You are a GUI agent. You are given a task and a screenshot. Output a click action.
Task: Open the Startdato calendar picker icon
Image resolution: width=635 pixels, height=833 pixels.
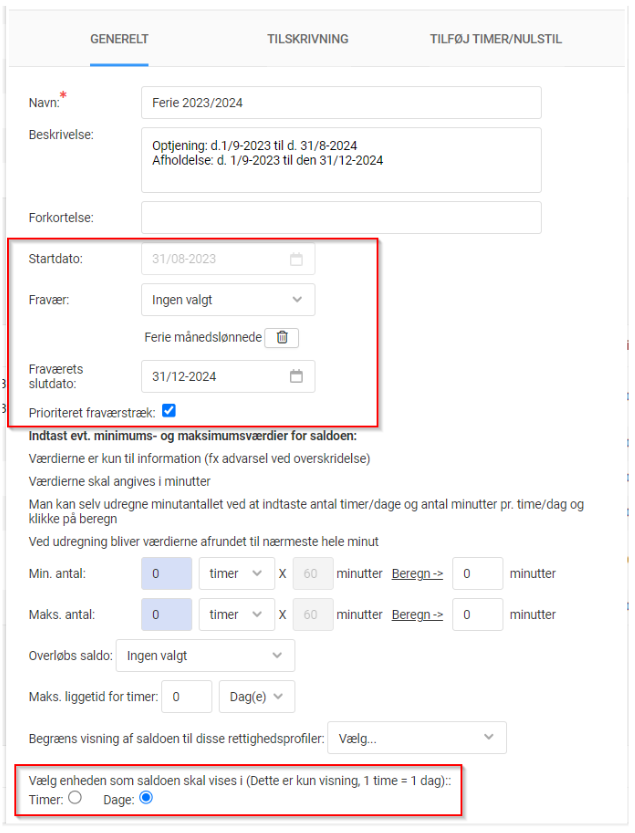click(x=296, y=259)
